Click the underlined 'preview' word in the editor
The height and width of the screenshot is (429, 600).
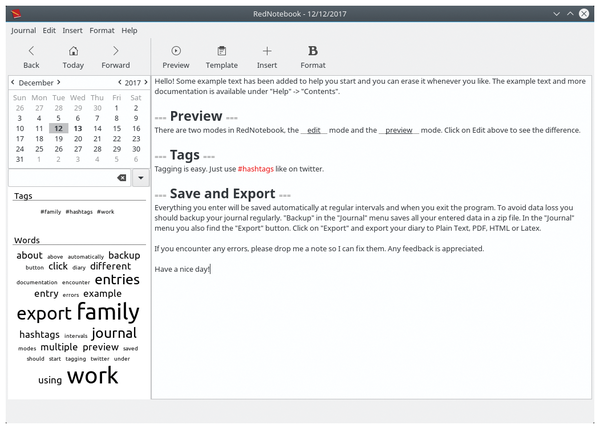399,130
